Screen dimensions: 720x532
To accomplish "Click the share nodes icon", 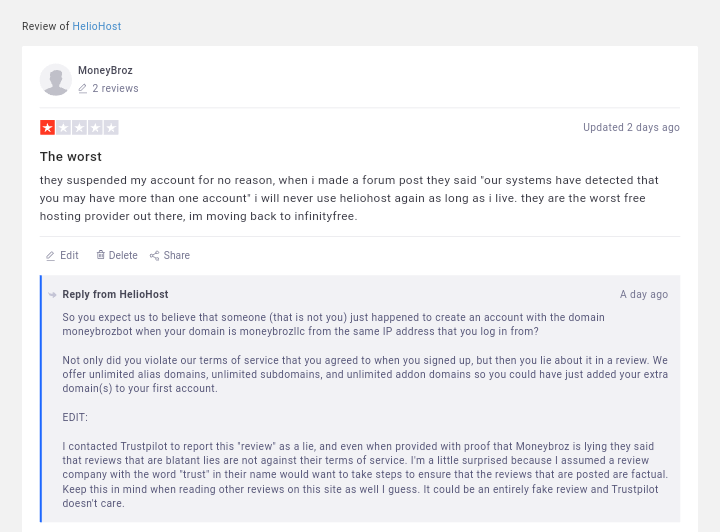I will coord(154,256).
